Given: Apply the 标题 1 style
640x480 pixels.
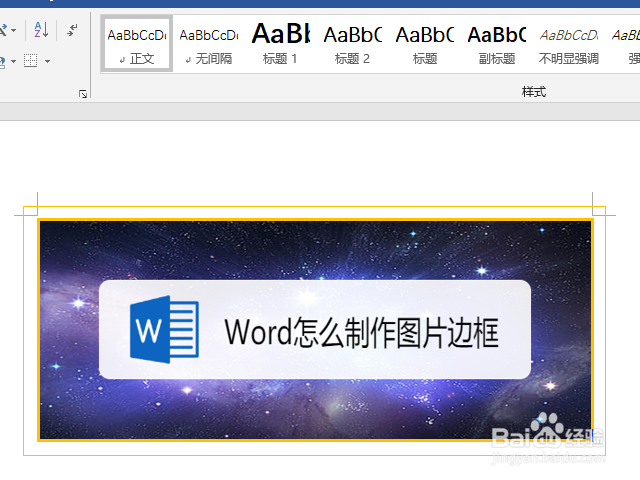Looking at the screenshot, I should tap(280, 44).
